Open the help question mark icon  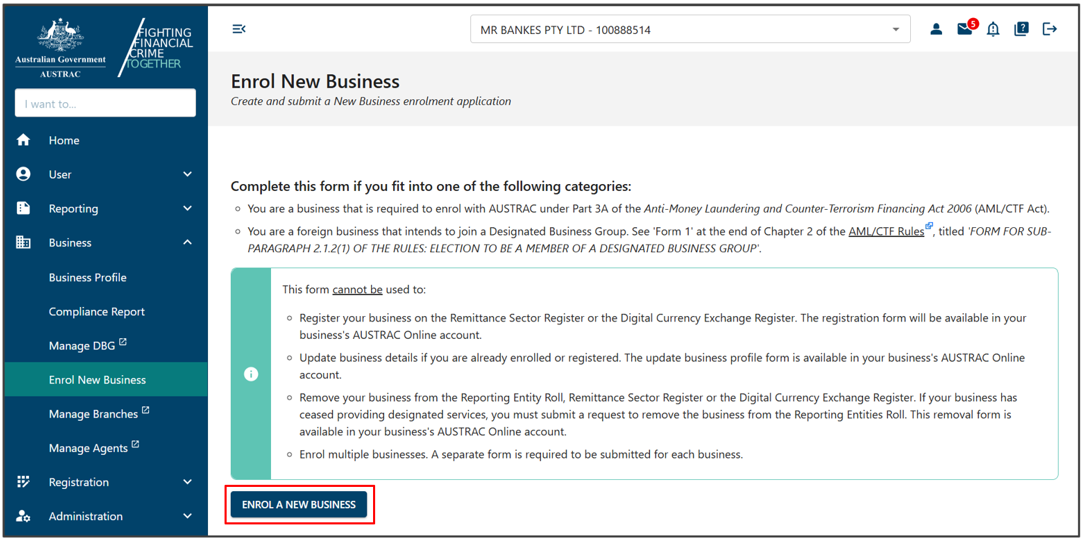click(x=1022, y=29)
